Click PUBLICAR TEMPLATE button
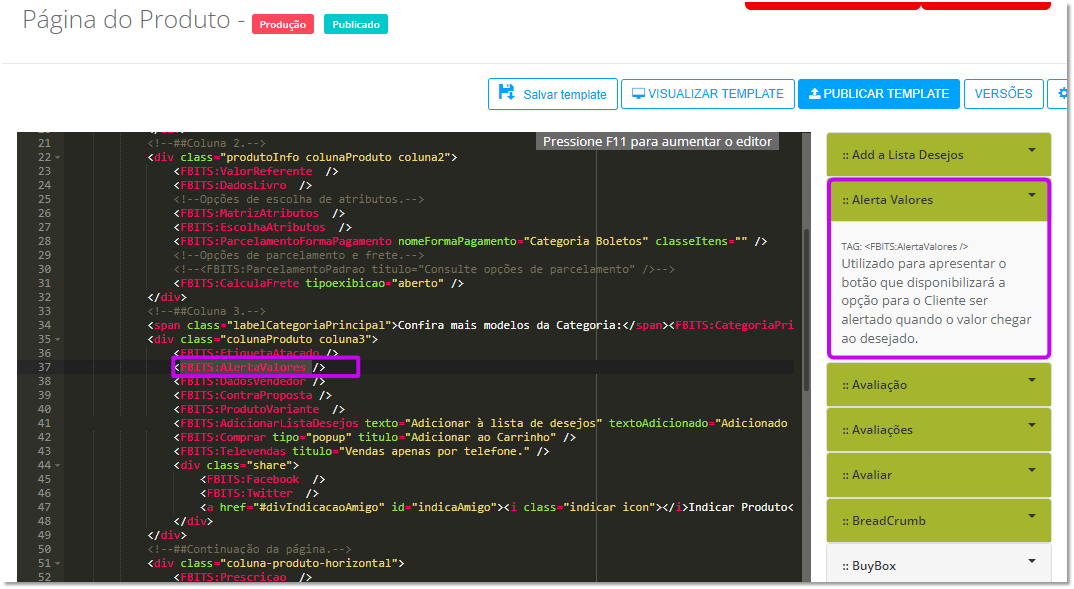The image size is (1074, 589). 879,94
